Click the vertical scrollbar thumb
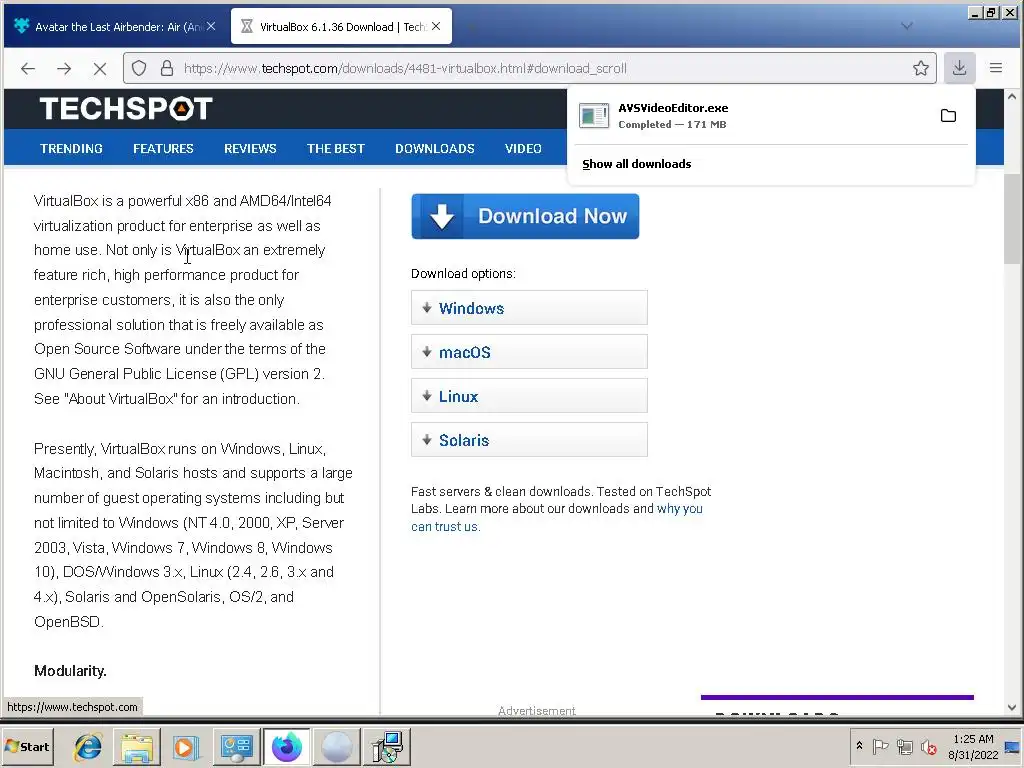 tap(1012, 219)
